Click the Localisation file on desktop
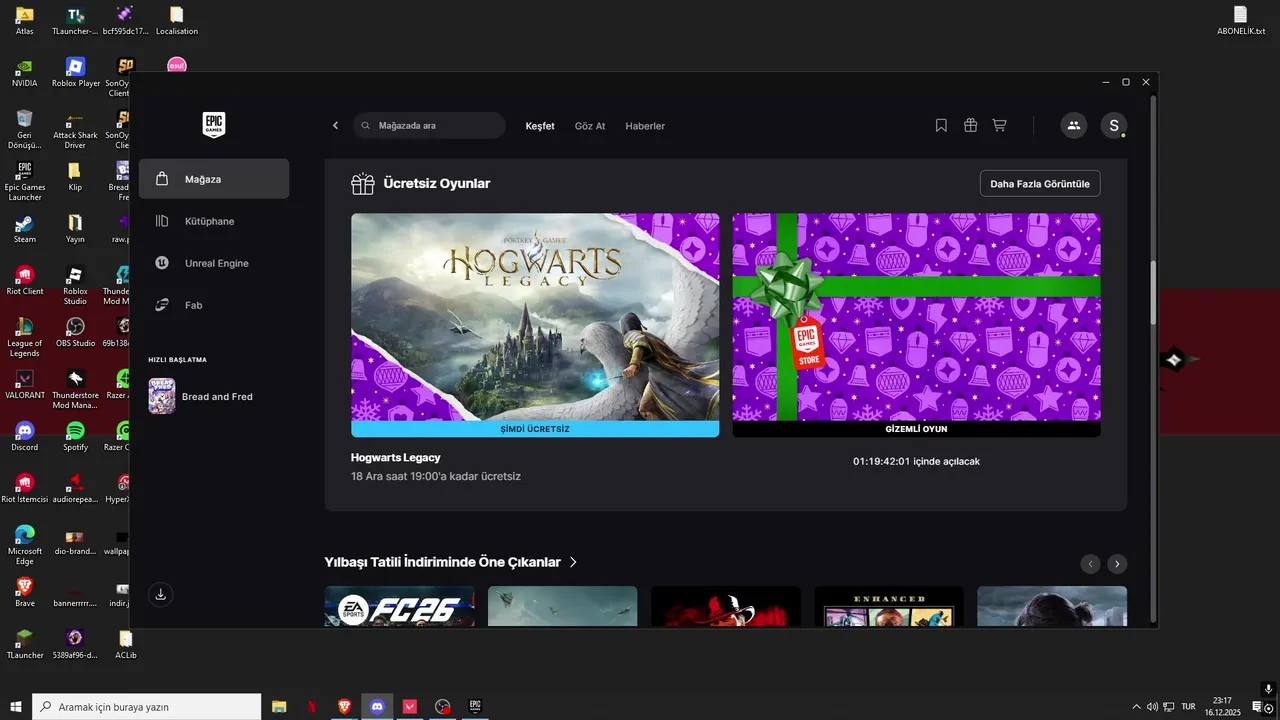Viewport: 1280px width, 720px height. point(177,21)
